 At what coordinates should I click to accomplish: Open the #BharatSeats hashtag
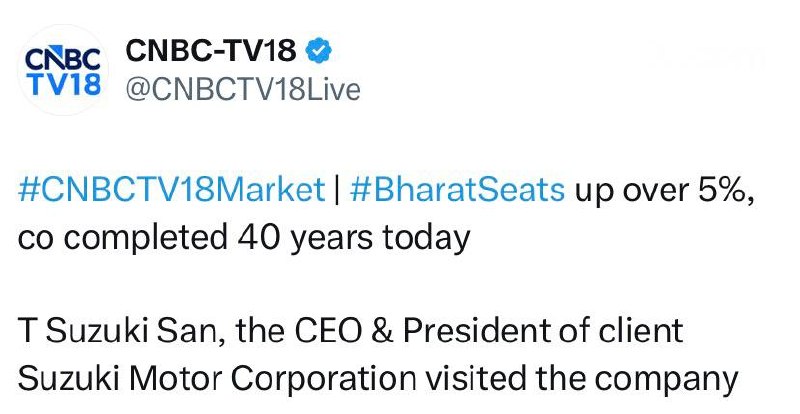(458, 190)
